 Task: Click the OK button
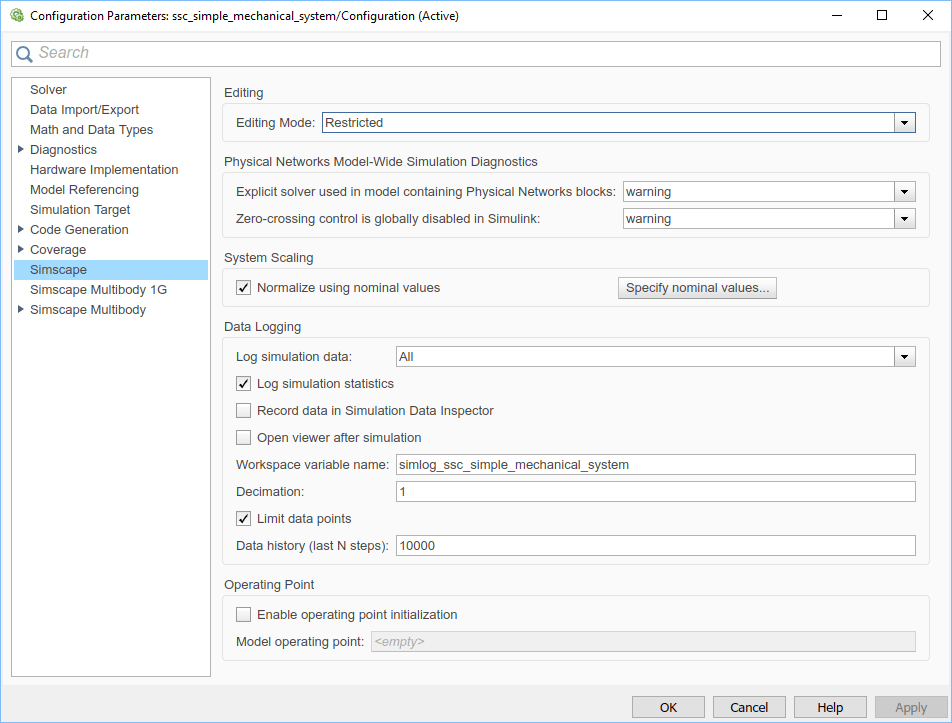click(668, 707)
